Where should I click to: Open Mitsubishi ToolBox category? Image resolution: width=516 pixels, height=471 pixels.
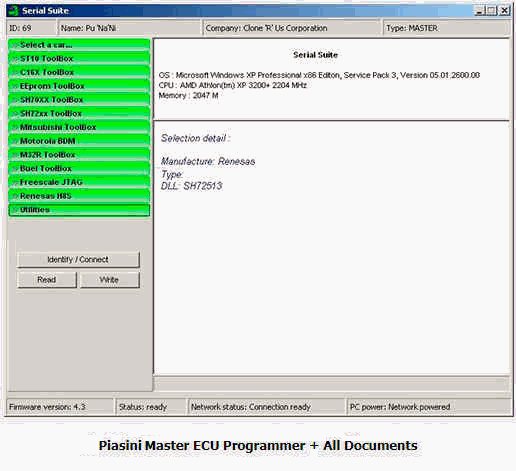click(x=79, y=127)
